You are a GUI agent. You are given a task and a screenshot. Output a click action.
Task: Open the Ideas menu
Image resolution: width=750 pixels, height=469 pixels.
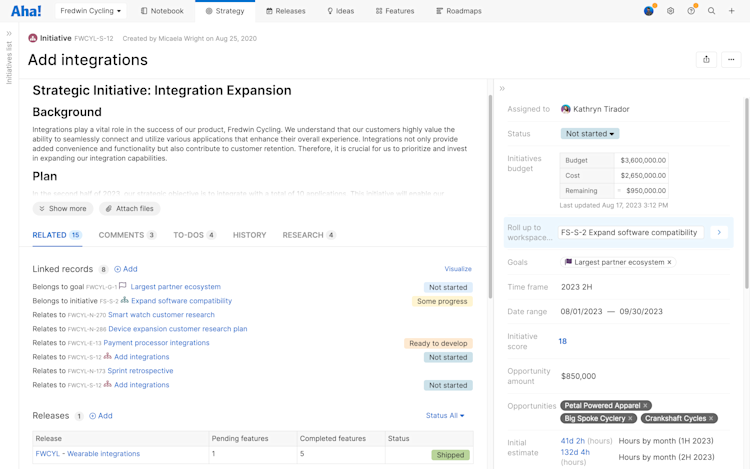point(341,11)
